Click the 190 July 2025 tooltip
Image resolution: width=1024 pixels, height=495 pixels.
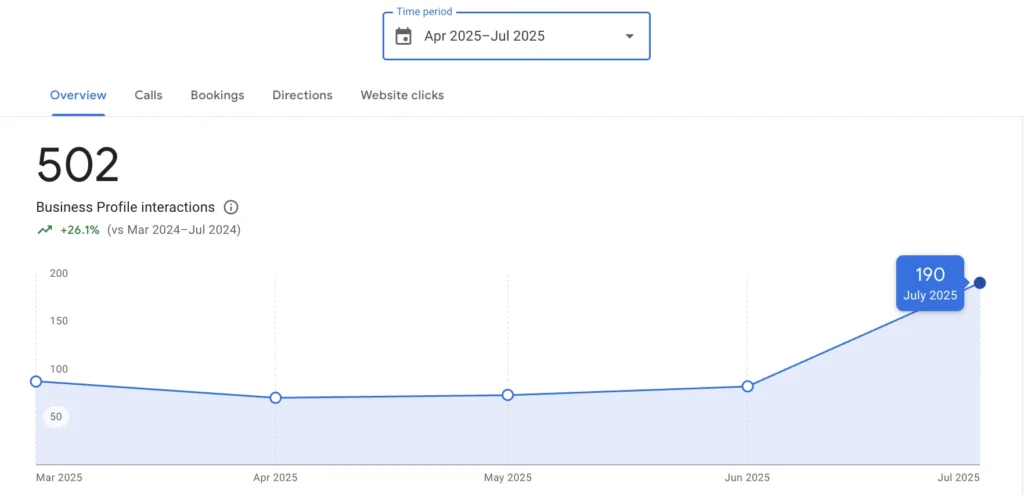click(930, 284)
